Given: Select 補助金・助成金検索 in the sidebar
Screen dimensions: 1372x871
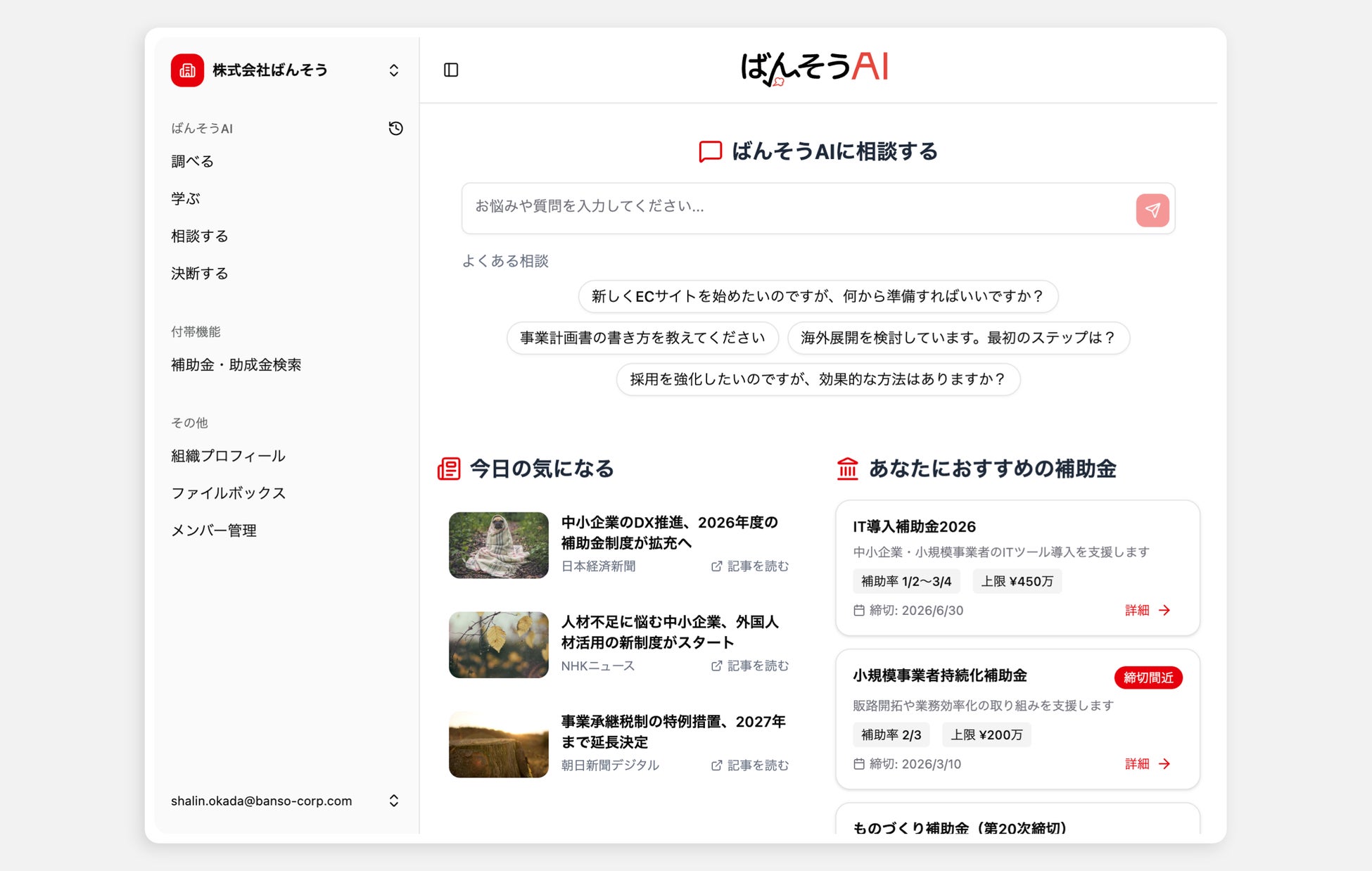Looking at the screenshot, I should click(x=236, y=364).
